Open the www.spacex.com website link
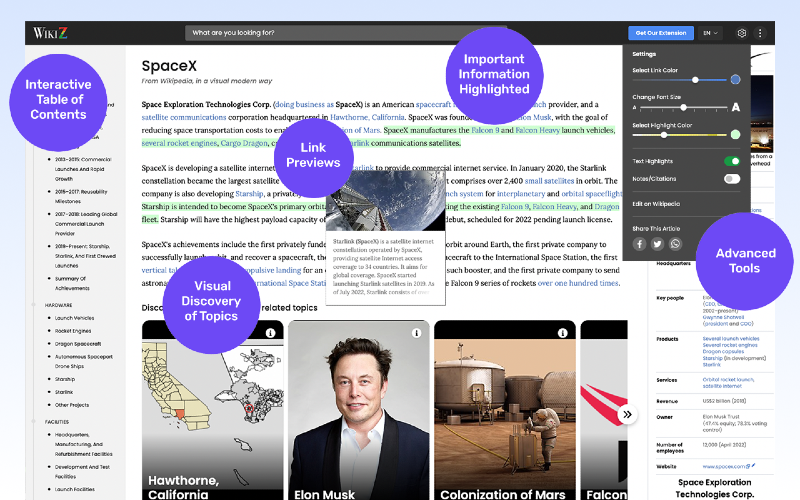 (724, 466)
